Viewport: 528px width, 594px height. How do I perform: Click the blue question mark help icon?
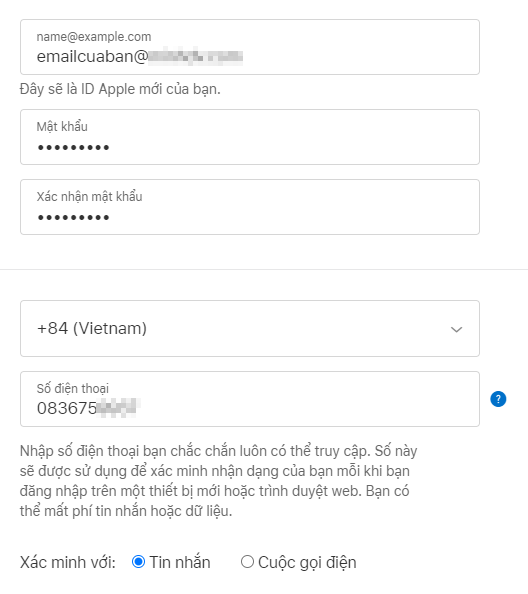[498, 399]
